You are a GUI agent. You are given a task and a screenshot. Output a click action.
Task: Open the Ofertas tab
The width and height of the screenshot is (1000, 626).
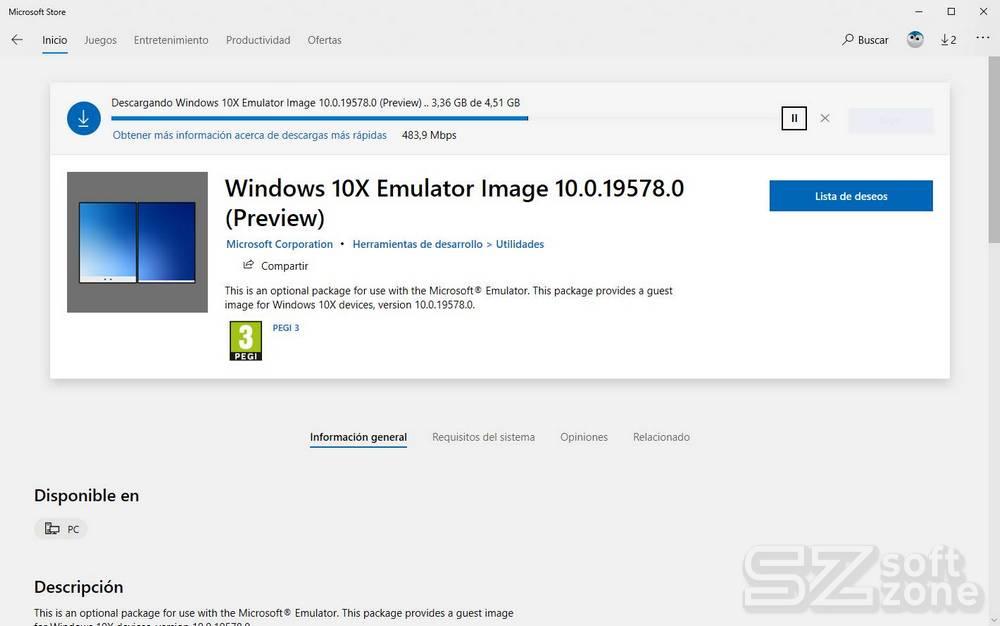tap(325, 40)
